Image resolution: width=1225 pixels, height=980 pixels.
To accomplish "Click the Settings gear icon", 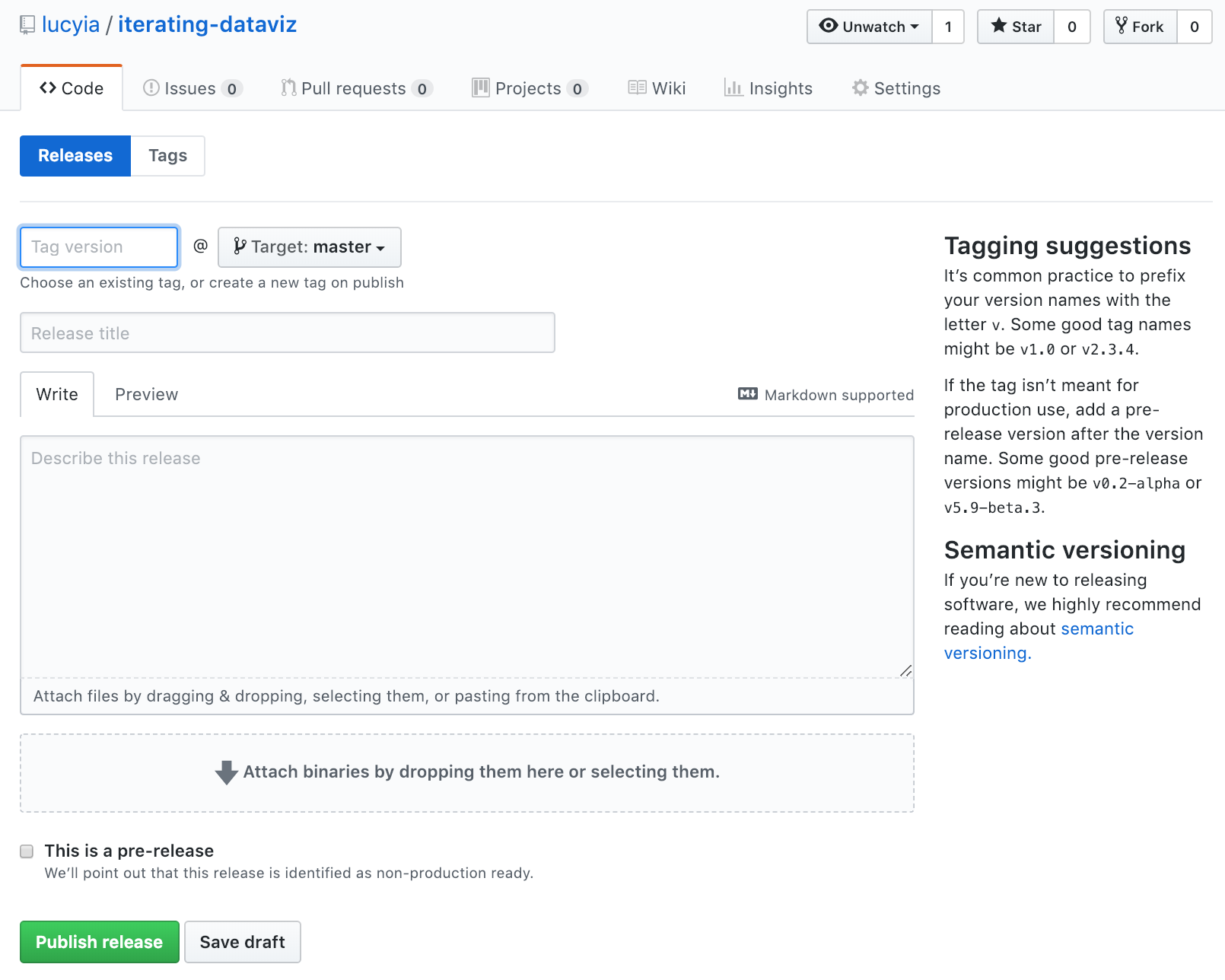I will [x=861, y=87].
